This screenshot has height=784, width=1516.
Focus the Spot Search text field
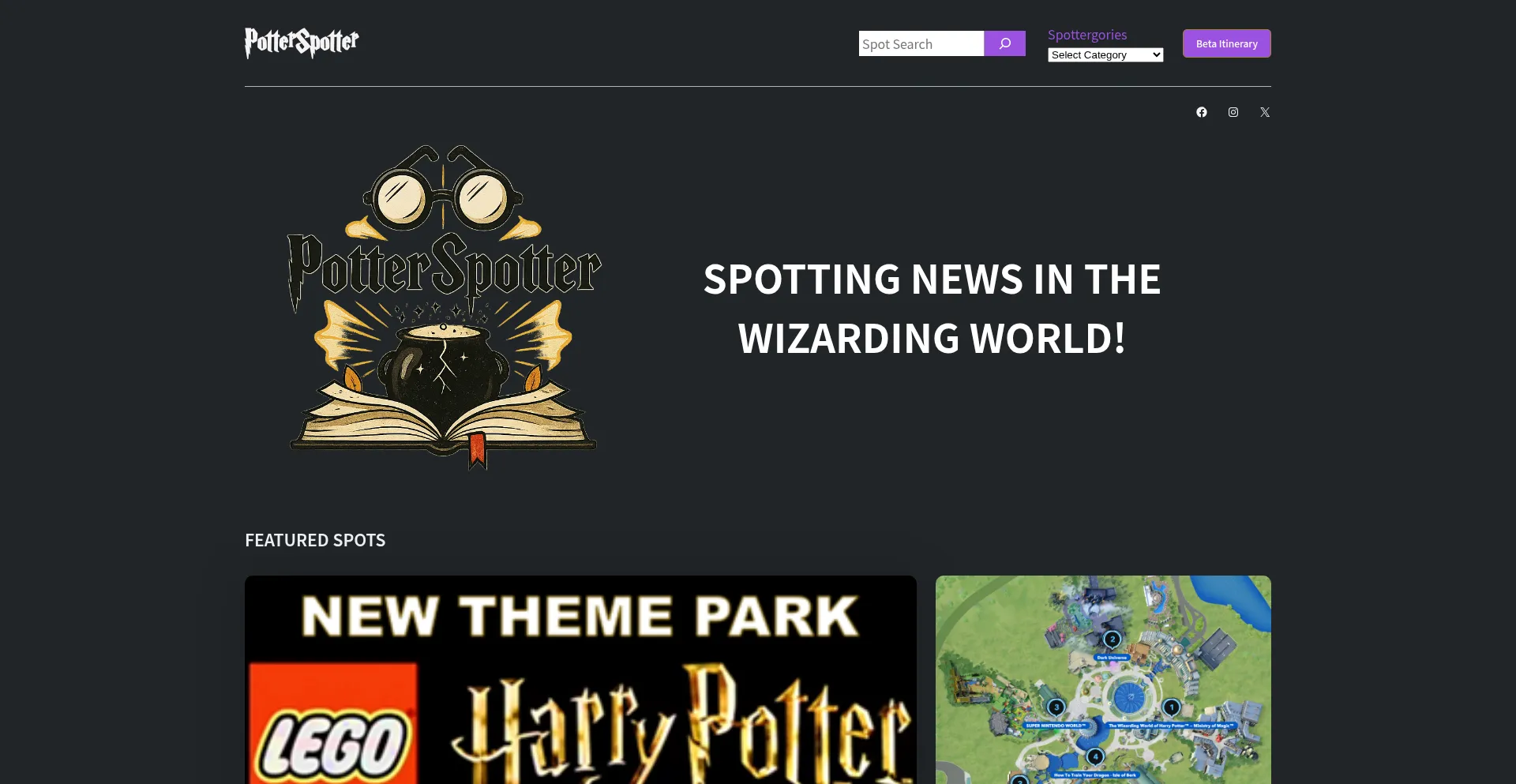(x=921, y=43)
